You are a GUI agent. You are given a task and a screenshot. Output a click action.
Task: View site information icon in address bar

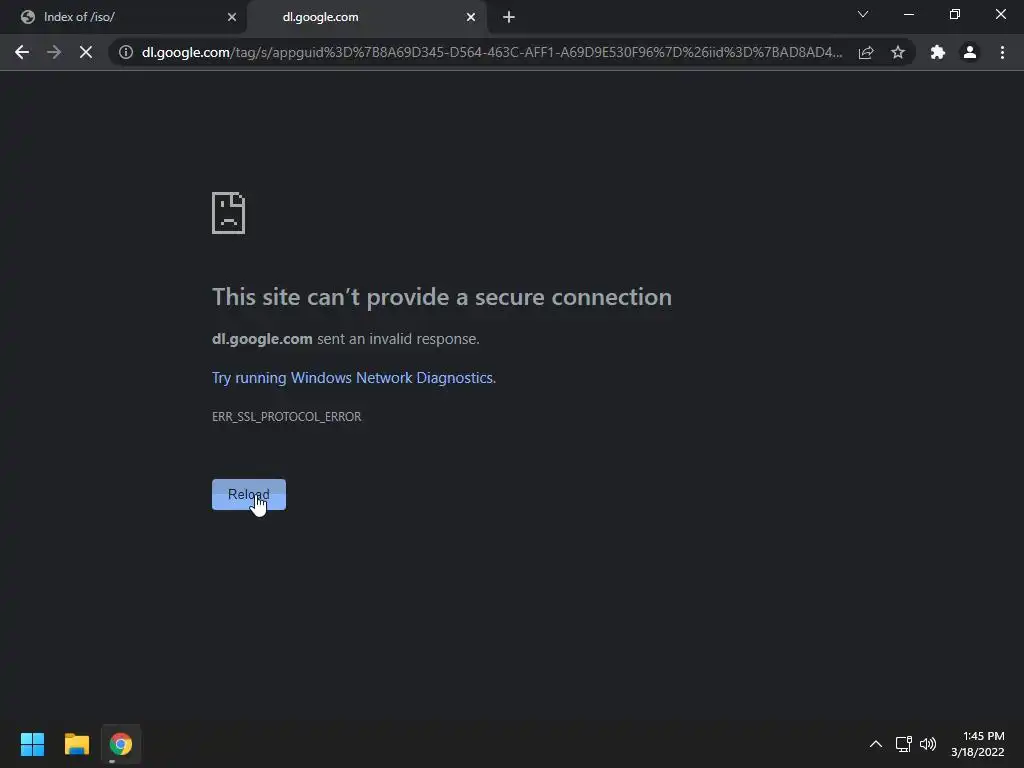(126, 52)
